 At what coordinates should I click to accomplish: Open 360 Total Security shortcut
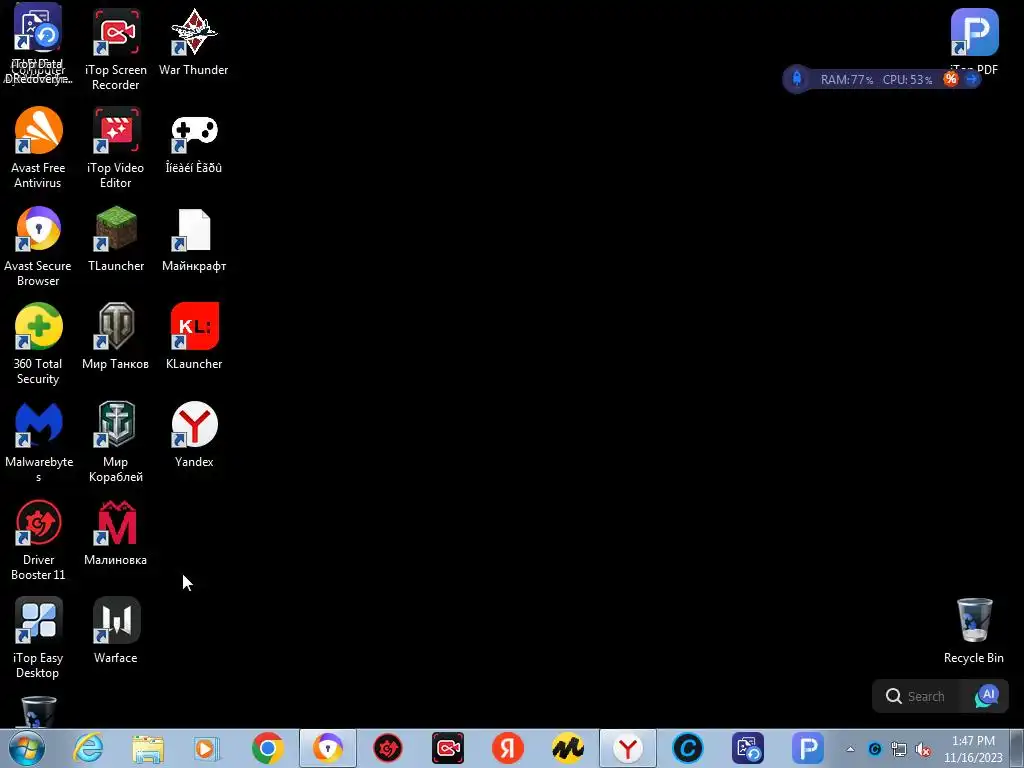38,344
